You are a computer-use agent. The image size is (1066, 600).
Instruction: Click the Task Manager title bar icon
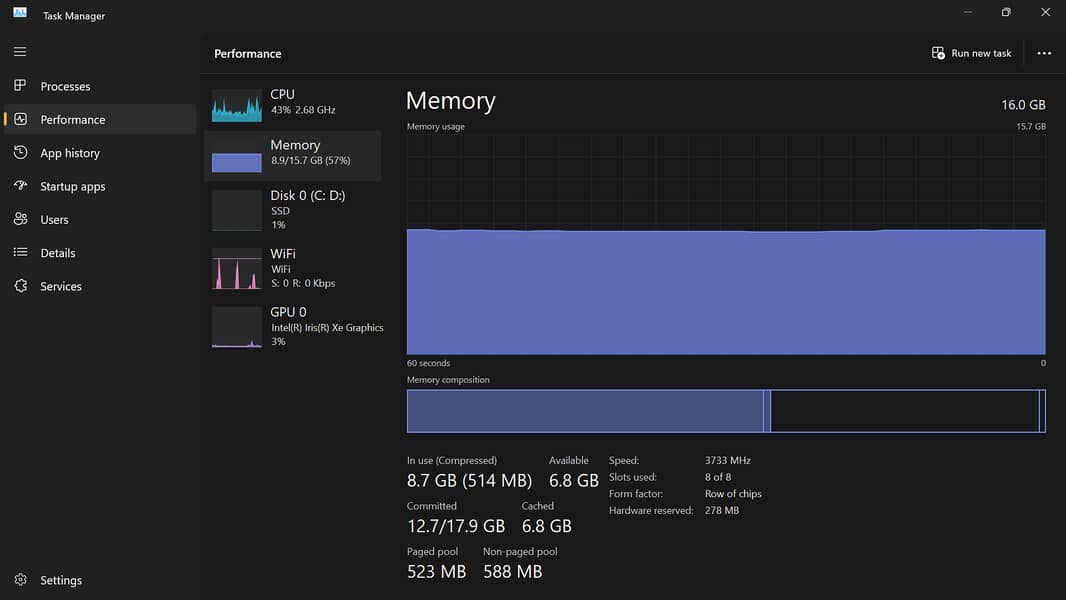coord(20,15)
